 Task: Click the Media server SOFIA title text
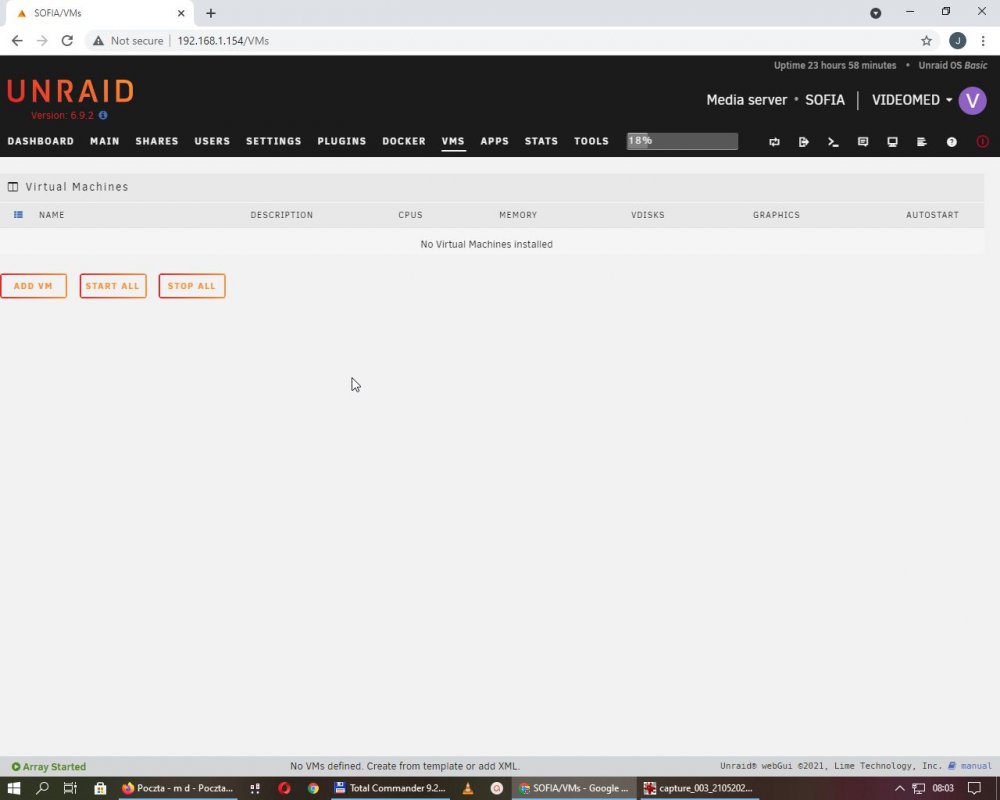pyautogui.click(x=776, y=100)
